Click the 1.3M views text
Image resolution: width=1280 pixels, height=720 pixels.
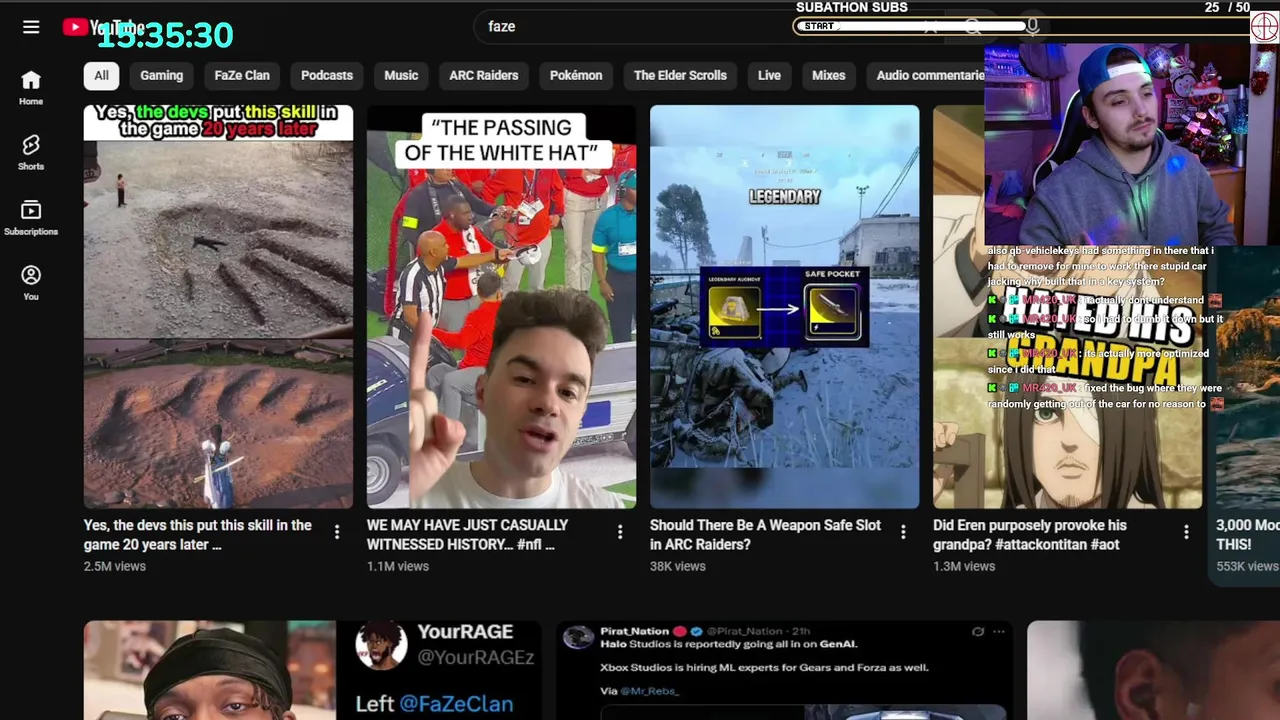coord(964,566)
